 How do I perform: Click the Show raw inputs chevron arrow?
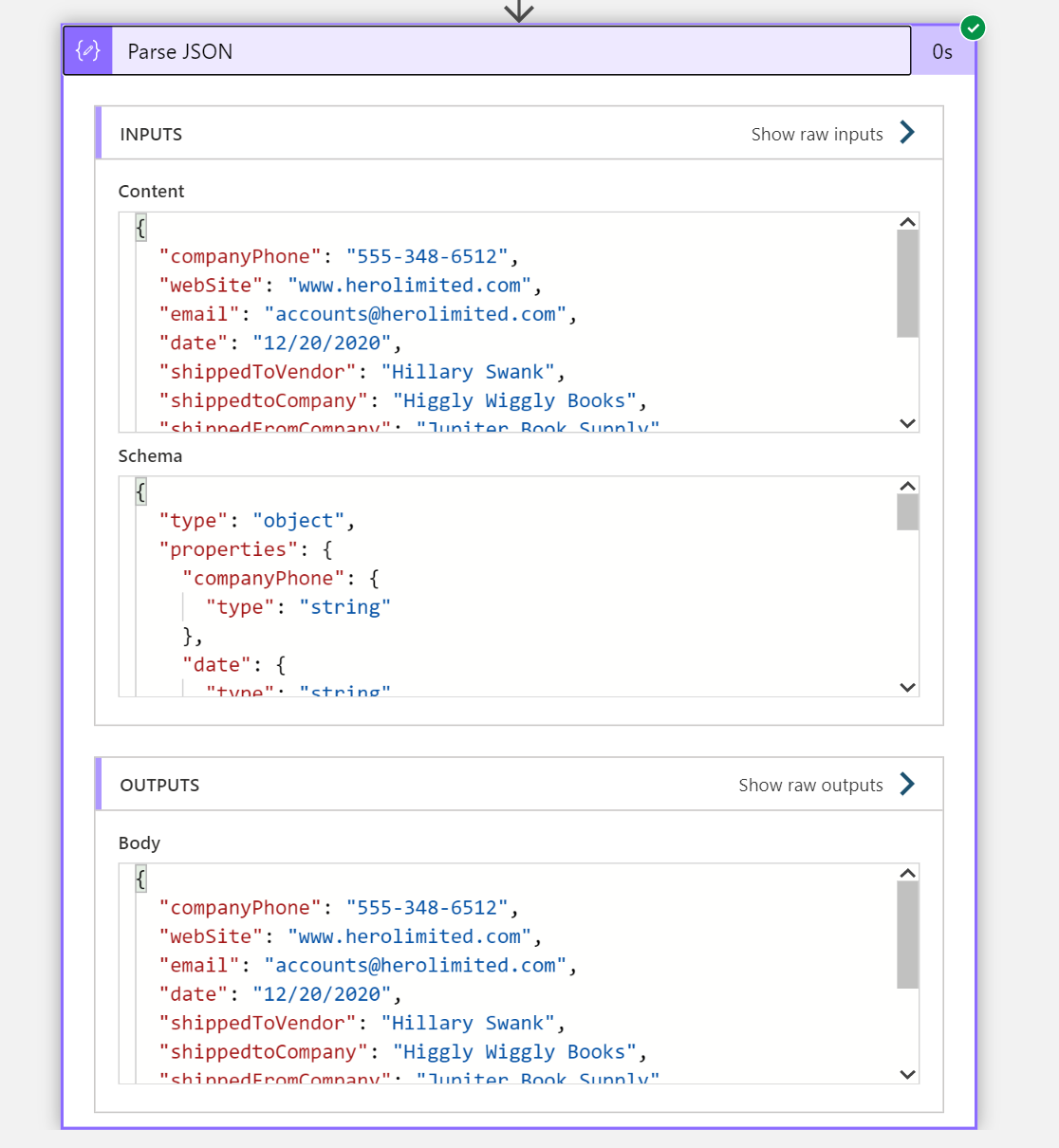(x=907, y=133)
